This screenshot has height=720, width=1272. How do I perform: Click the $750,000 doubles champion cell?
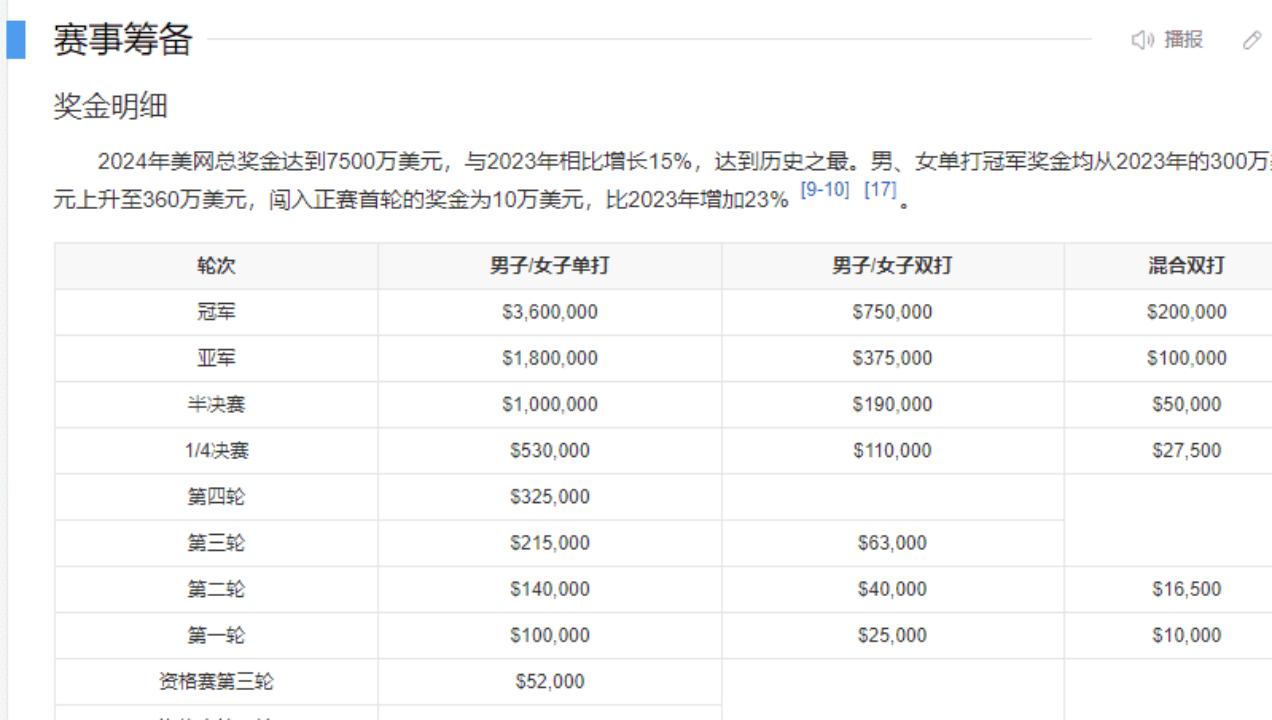tap(892, 312)
